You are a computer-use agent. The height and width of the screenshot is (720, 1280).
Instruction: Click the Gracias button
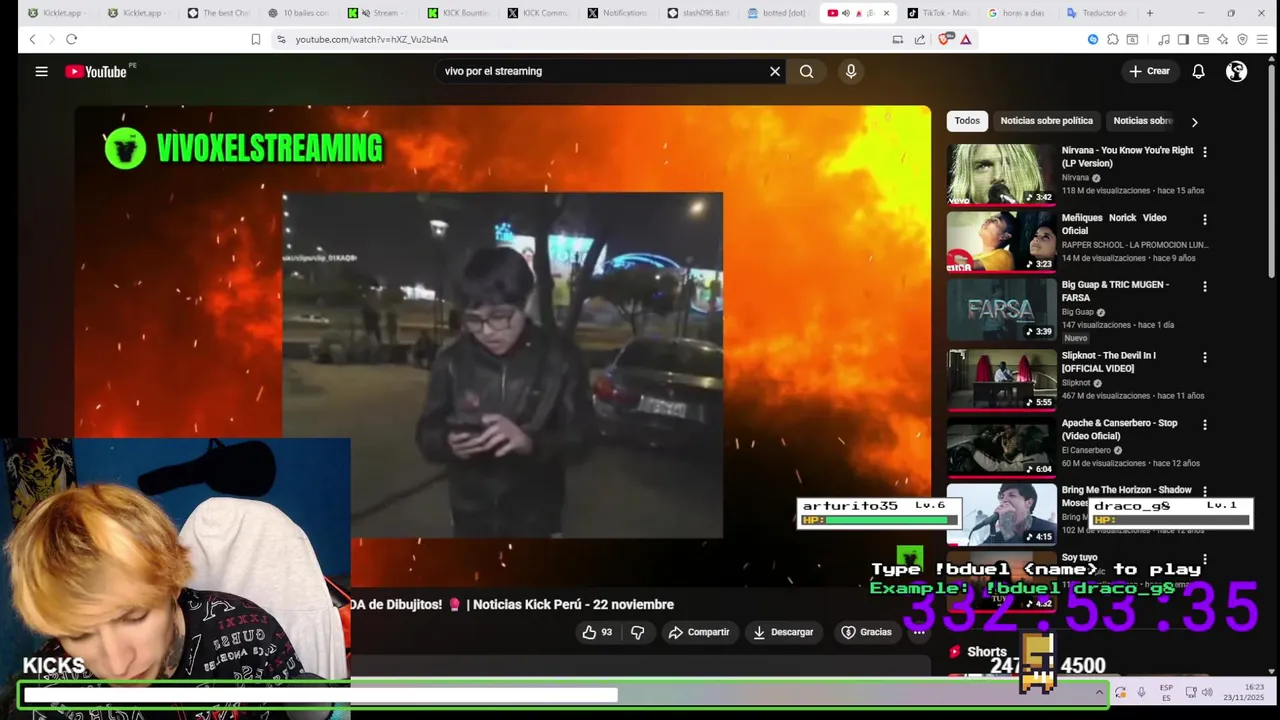866,632
